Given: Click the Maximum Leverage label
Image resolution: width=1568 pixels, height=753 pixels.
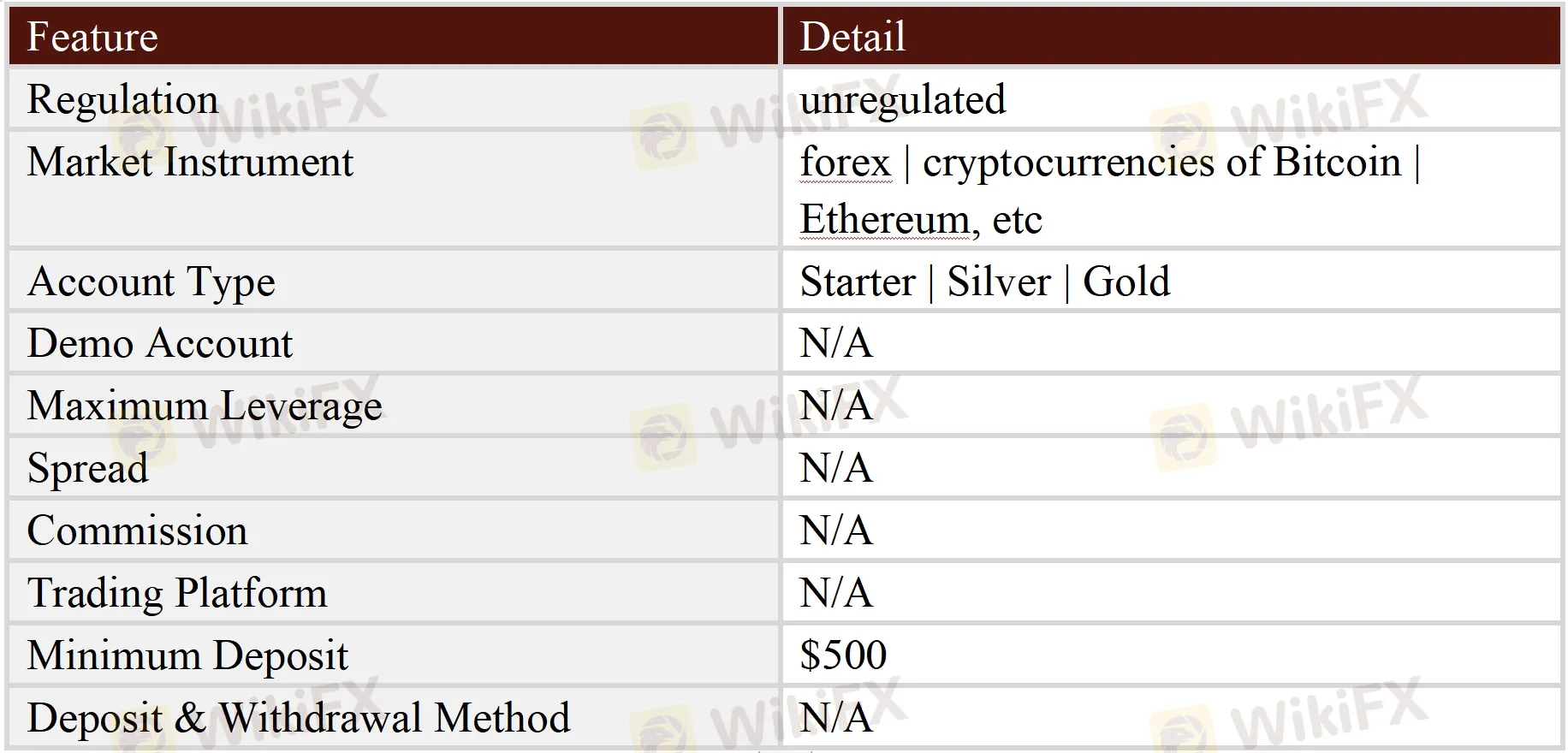Looking at the screenshot, I should click(205, 406).
